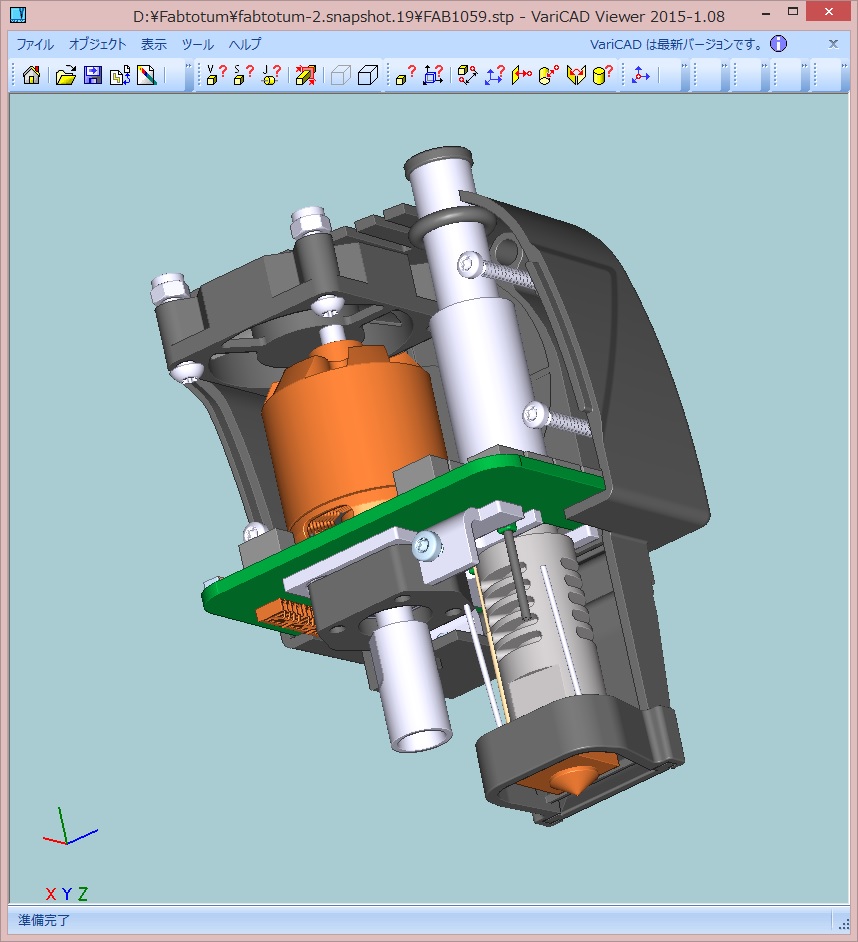Screen dimensions: 858x942
Task: Click the blue info icon beside update message
Action: click(x=778, y=44)
